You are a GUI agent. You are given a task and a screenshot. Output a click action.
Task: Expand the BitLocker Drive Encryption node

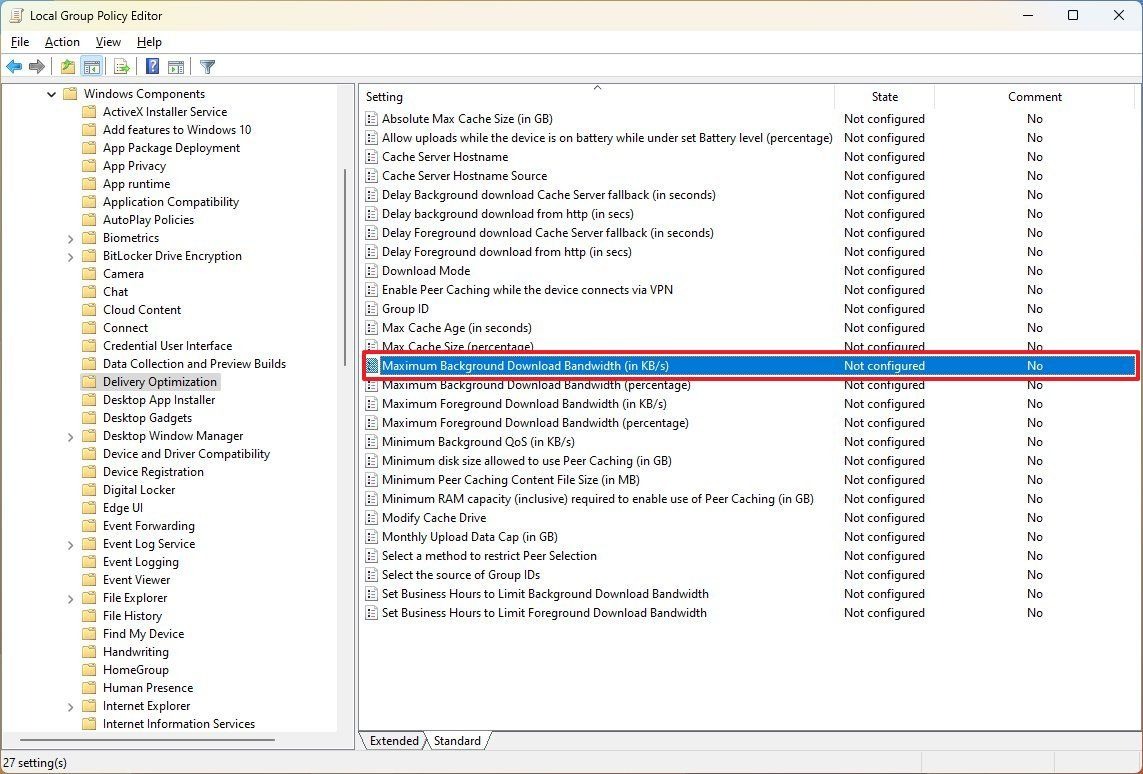click(x=70, y=257)
